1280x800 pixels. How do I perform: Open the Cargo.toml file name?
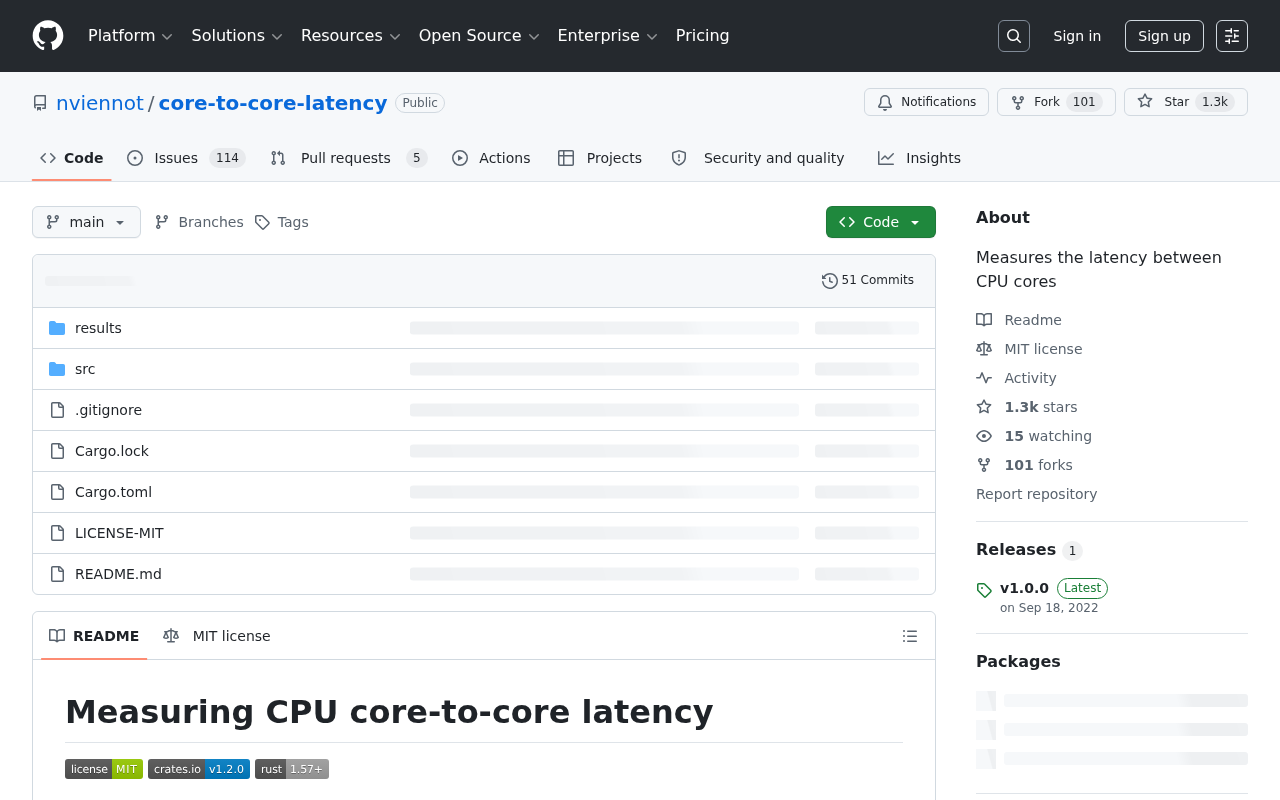point(113,492)
